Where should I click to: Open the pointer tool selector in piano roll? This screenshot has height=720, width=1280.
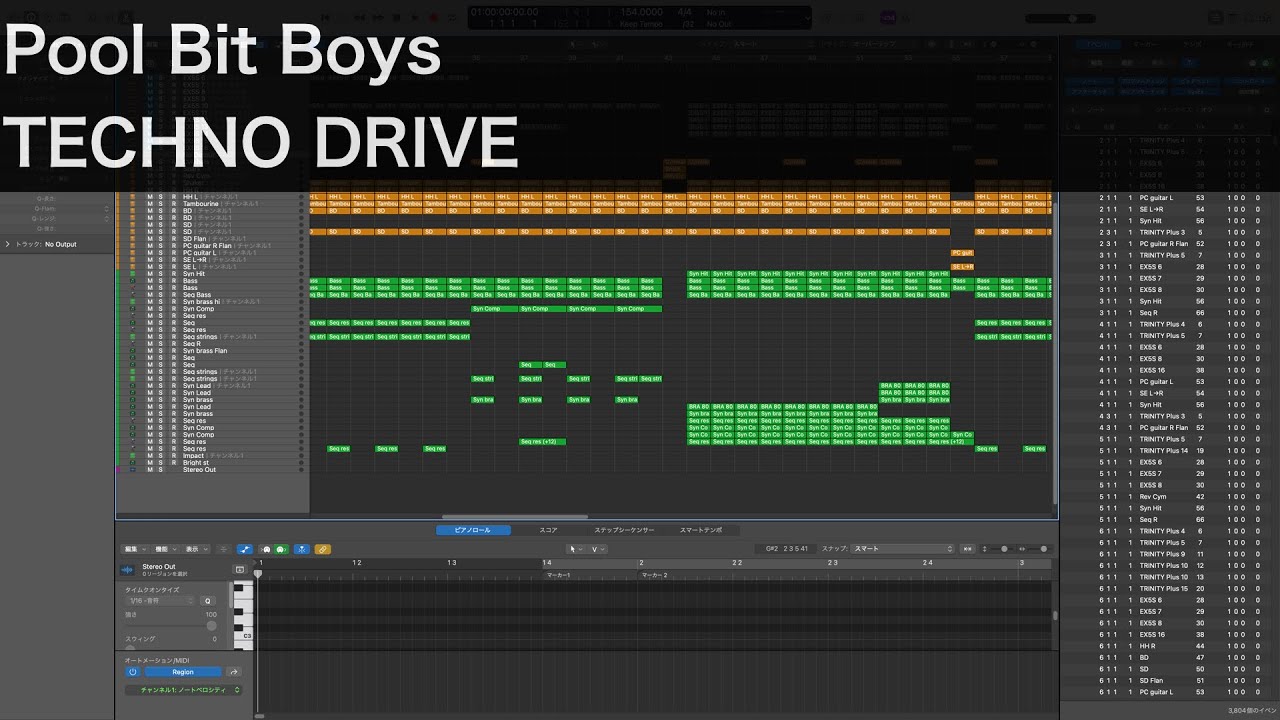click(575, 549)
